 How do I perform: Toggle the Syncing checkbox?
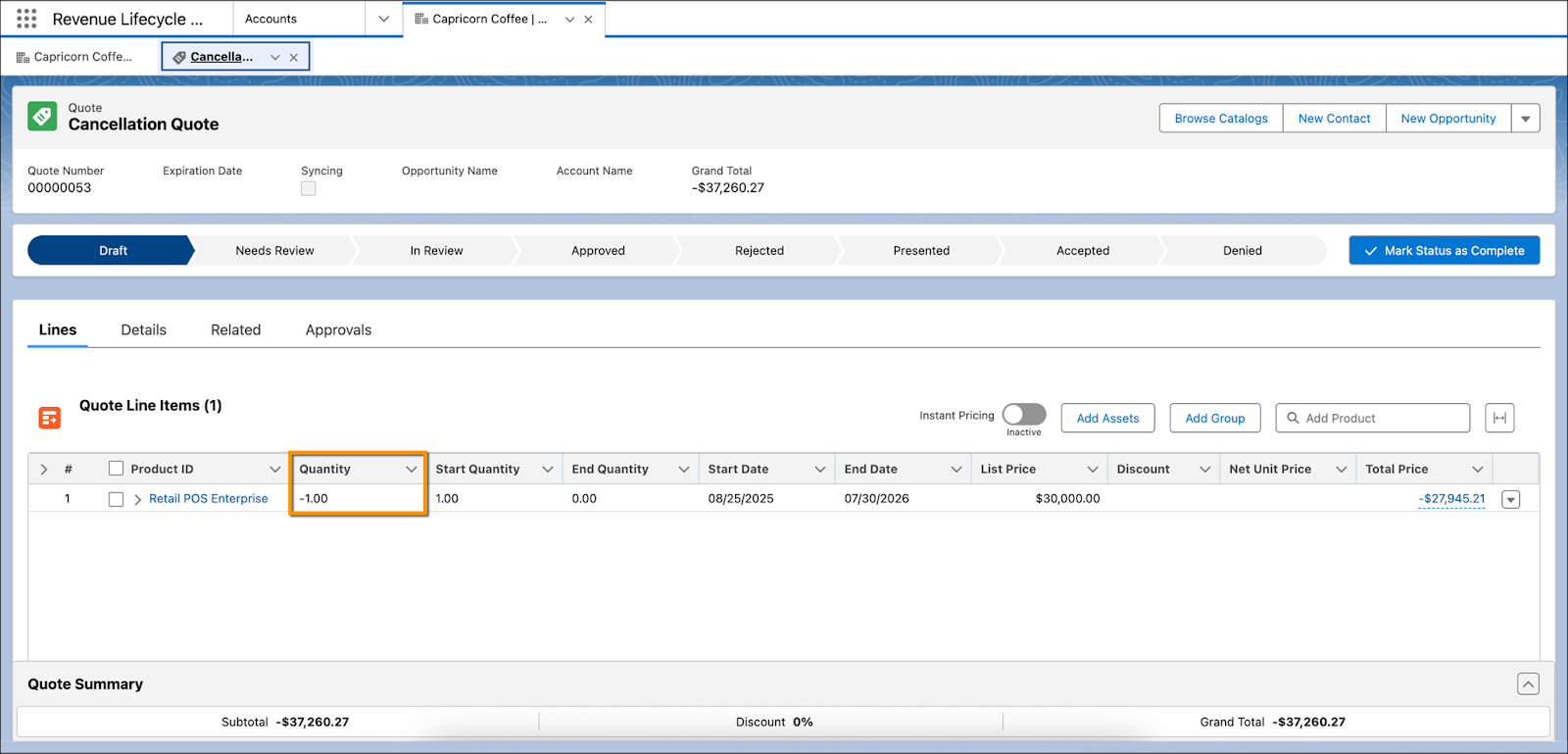point(309,188)
